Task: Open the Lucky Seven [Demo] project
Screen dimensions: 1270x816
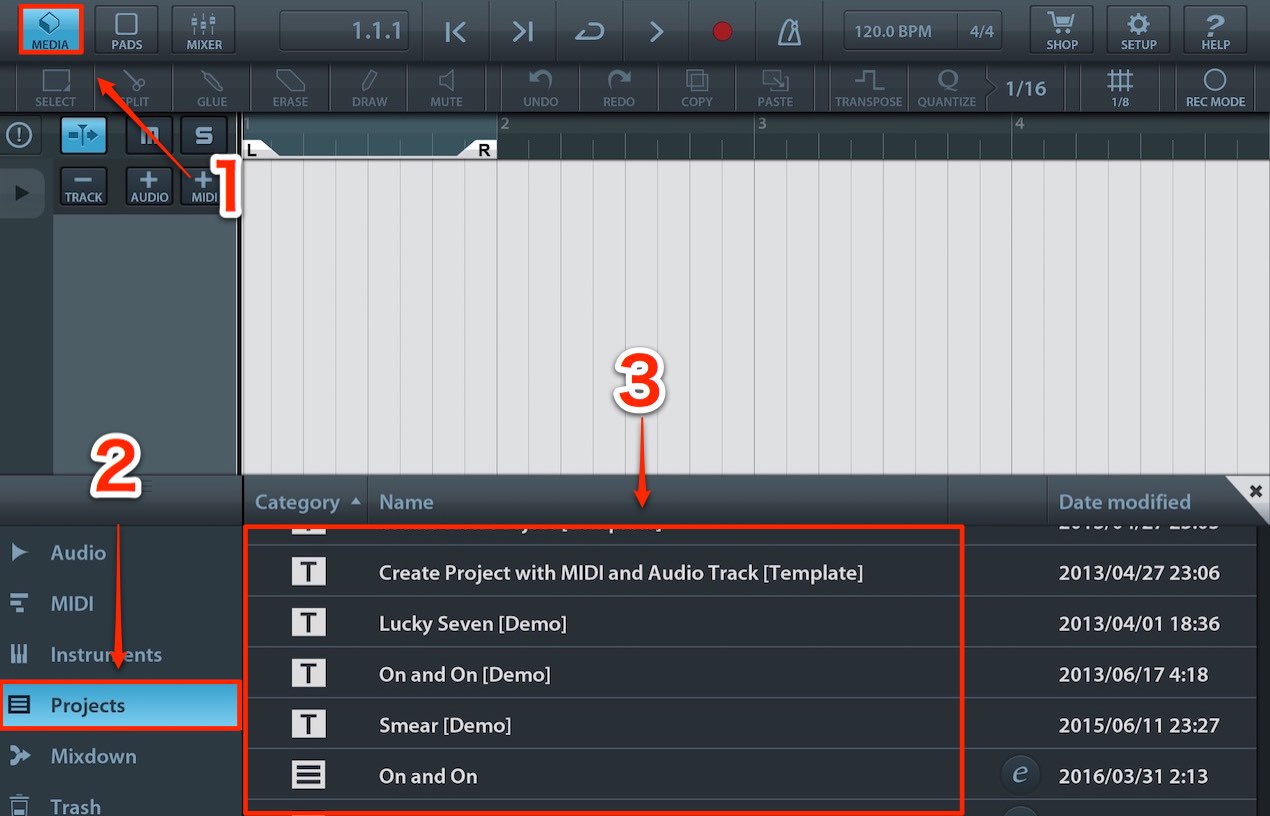Action: (x=472, y=624)
